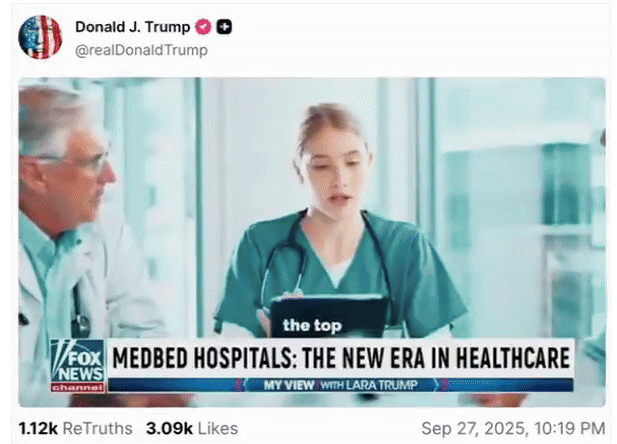
Task: Open the @realDonaldTrump handle link
Action: coord(141,50)
